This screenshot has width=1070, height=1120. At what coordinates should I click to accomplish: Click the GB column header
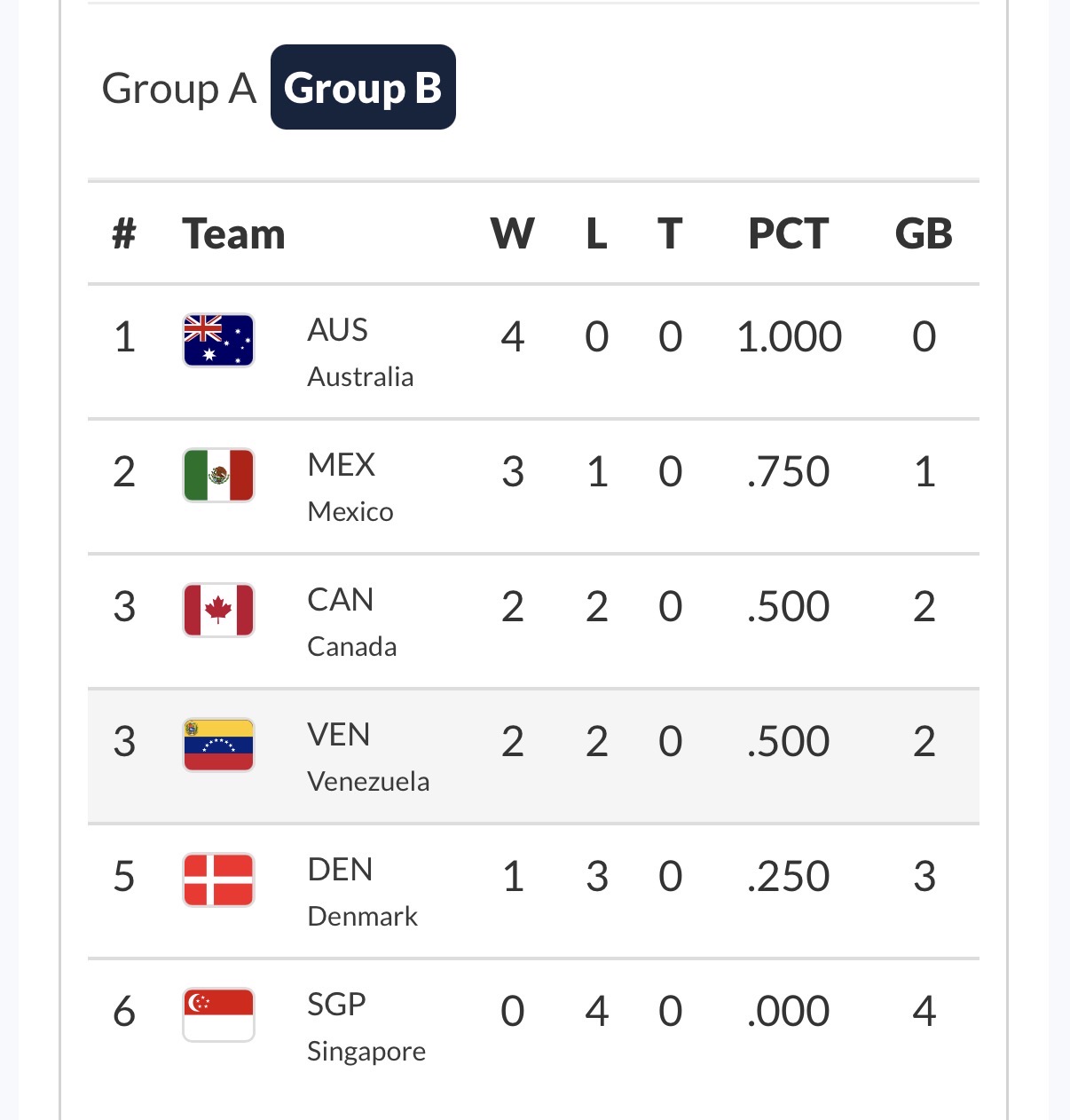(924, 234)
